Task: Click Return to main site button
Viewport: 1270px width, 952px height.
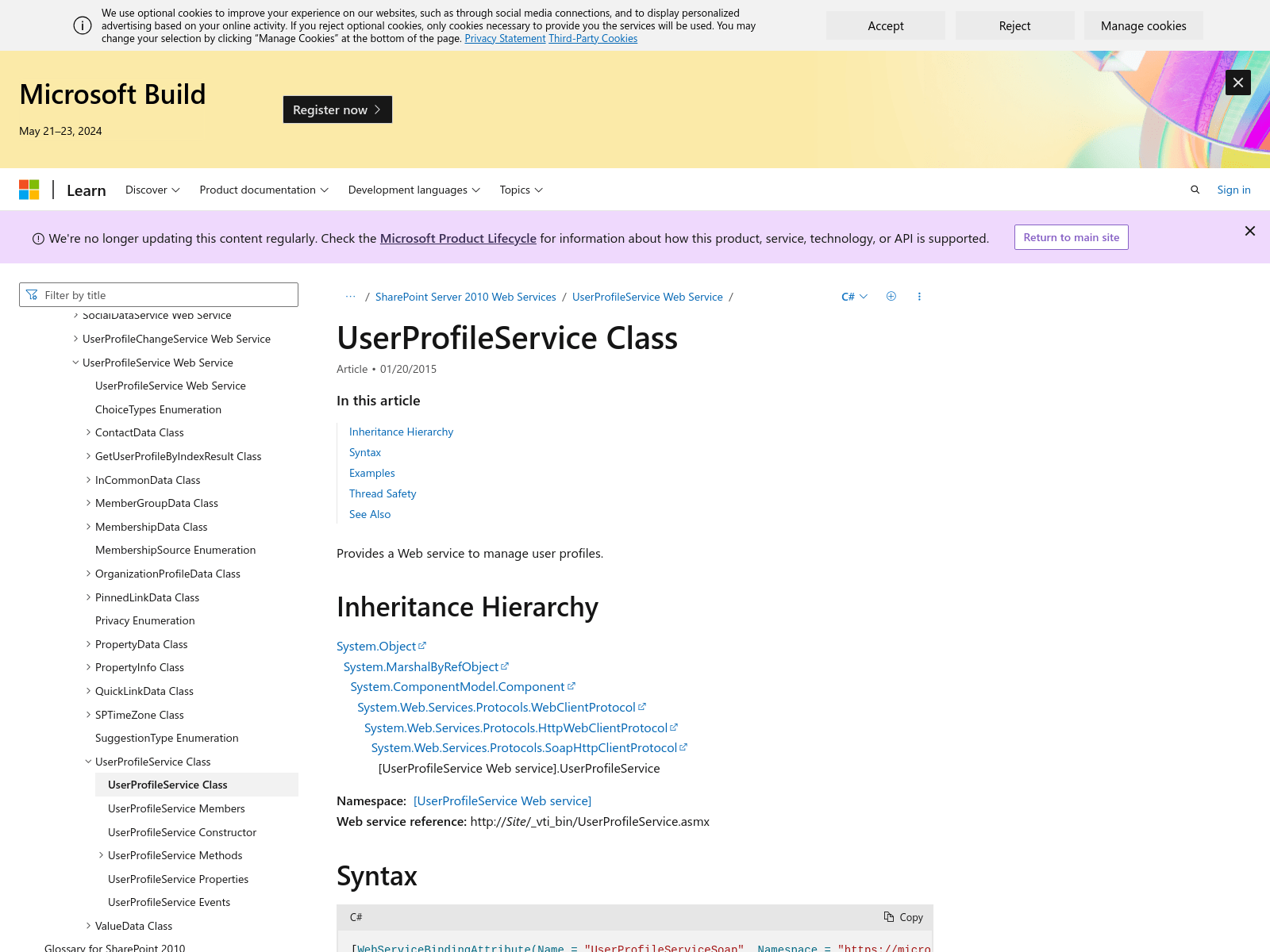Action: coord(1071,237)
